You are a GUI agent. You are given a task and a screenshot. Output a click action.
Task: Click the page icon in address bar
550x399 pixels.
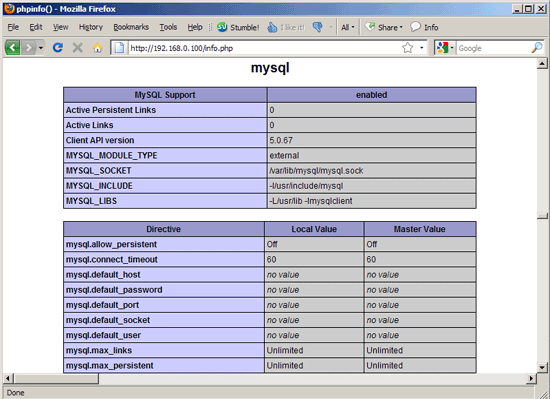119,48
